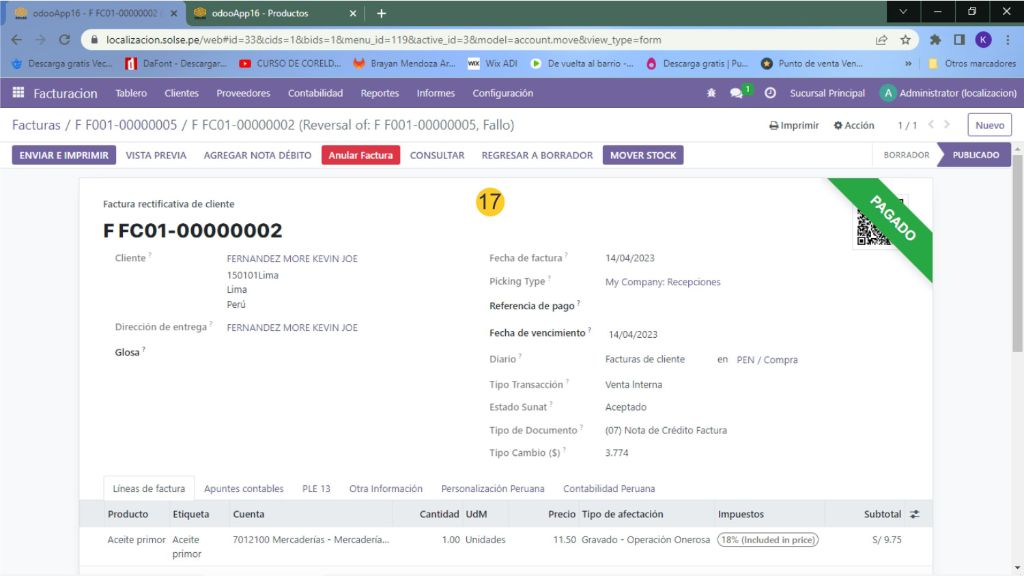1024x576 pixels.
Task: Open the Odoo apps grid menu
Action: pyautogui.click(x=18, y=93)
